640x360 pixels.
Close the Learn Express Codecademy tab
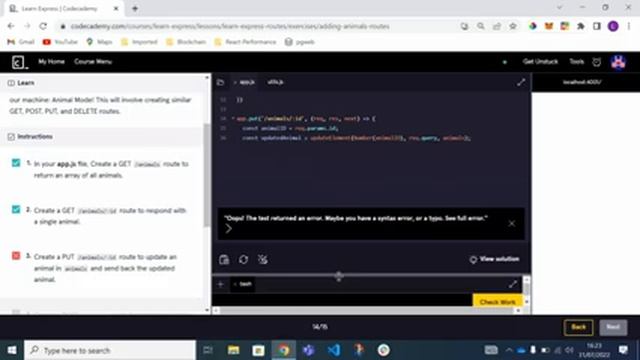pyautogui.click(x=116, y=8)
